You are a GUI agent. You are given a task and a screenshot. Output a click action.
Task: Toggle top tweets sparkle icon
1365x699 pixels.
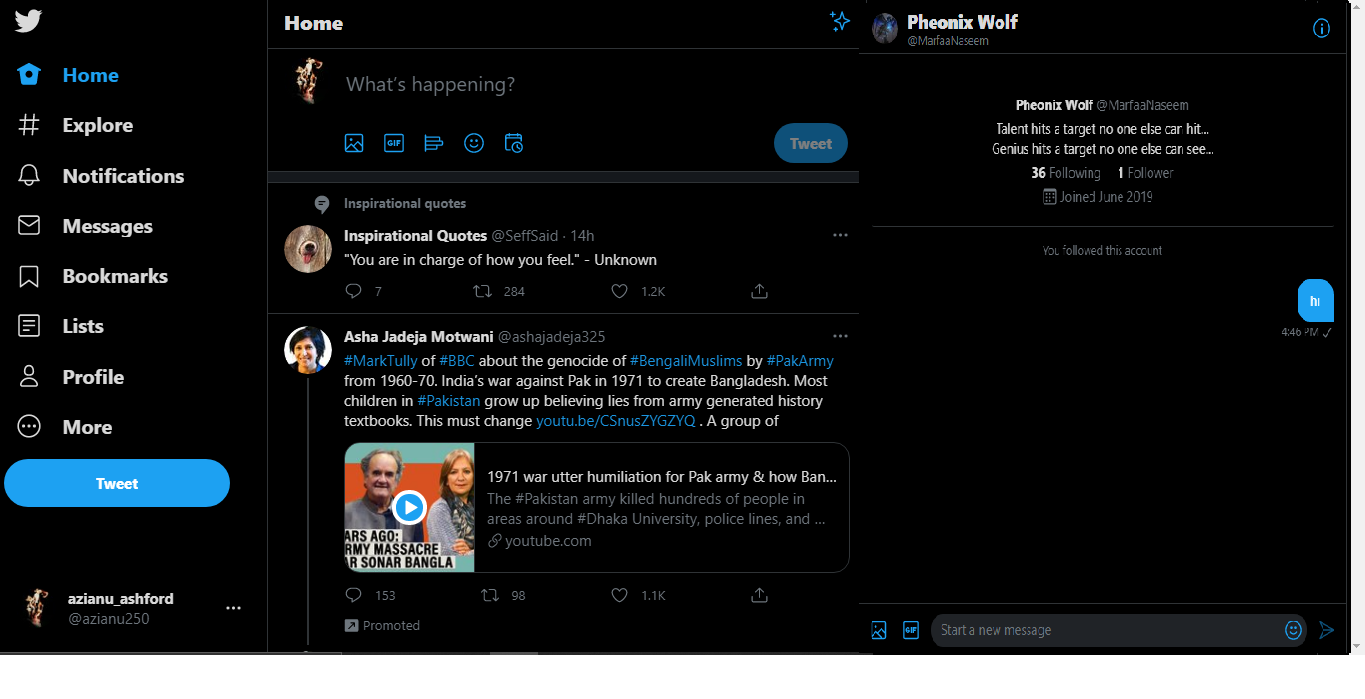pos(840,22)
